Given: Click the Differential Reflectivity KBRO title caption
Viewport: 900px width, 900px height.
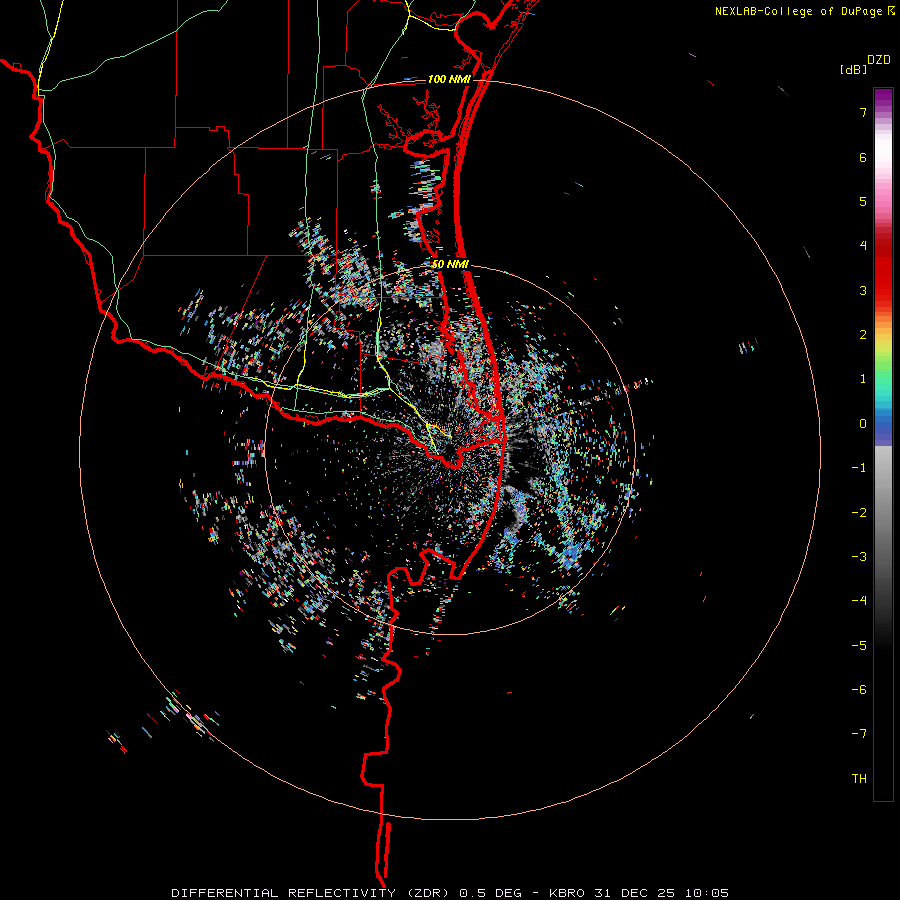Looking at the screenshot, I should click(x=450, y=893).
